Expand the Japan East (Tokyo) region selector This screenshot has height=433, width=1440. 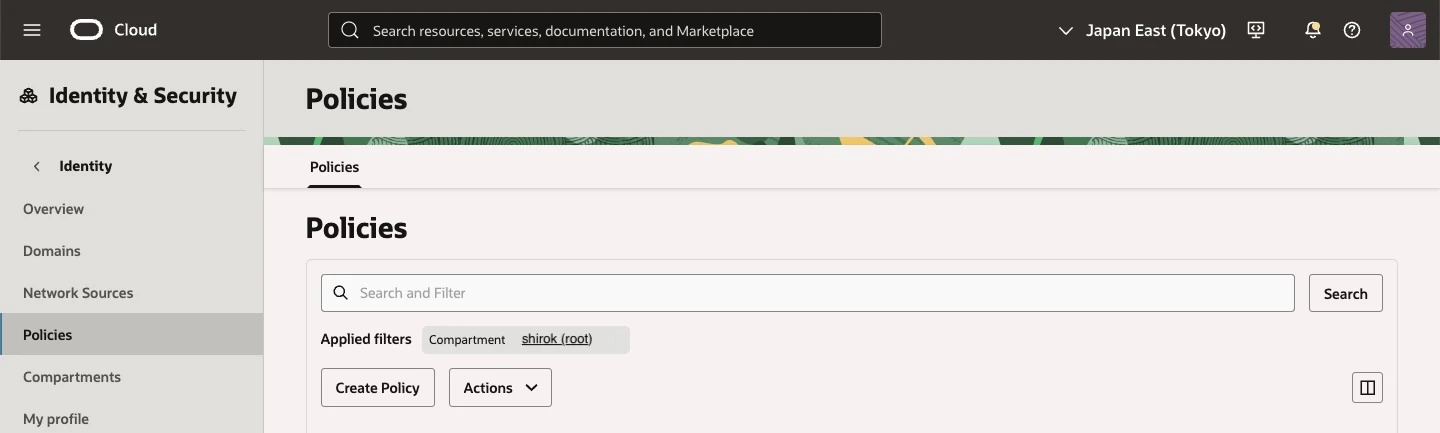point(1141,30)
